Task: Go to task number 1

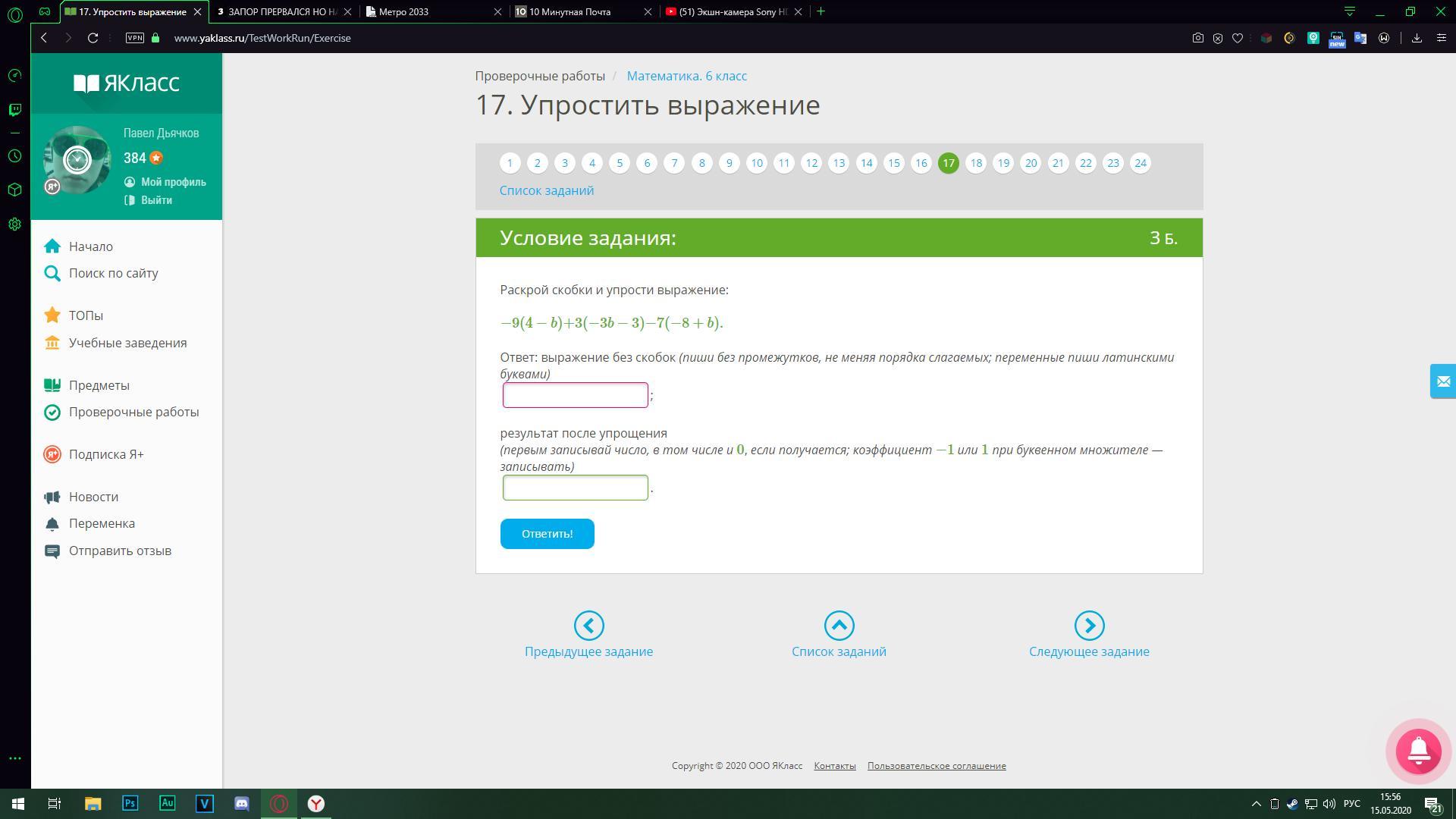Action: (510, 163)
